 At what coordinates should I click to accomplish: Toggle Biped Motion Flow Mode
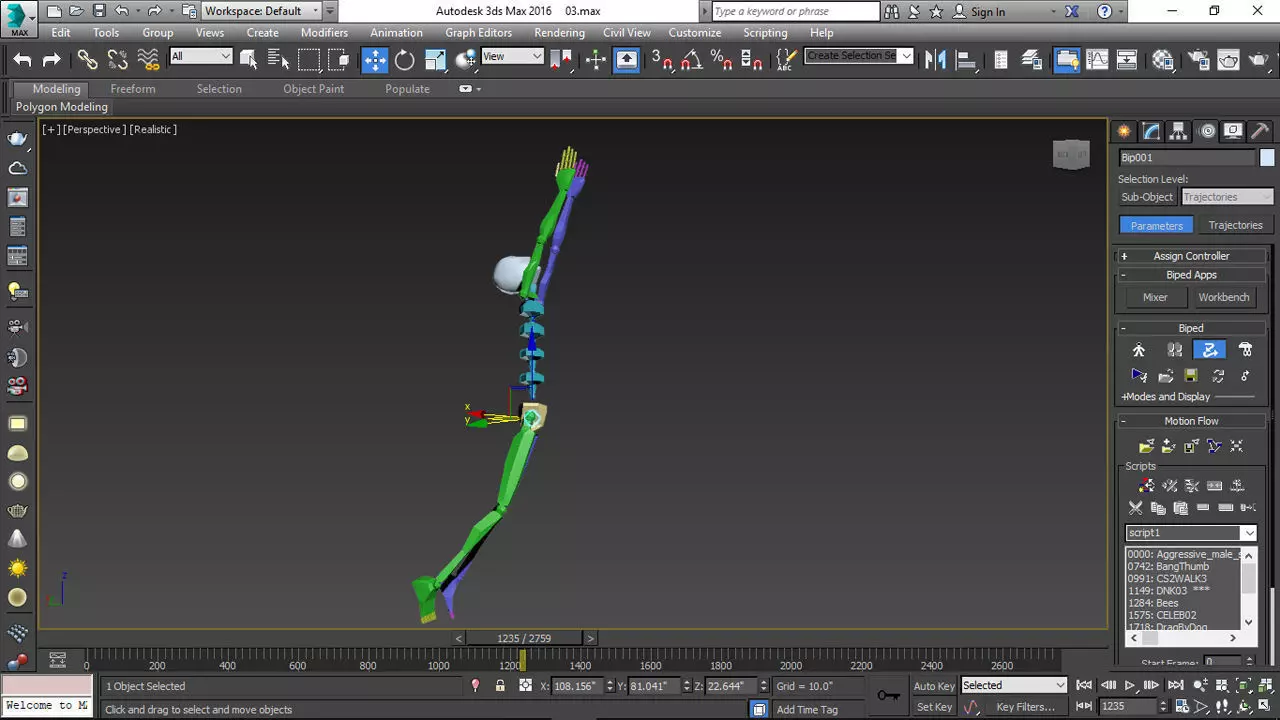1210,350
